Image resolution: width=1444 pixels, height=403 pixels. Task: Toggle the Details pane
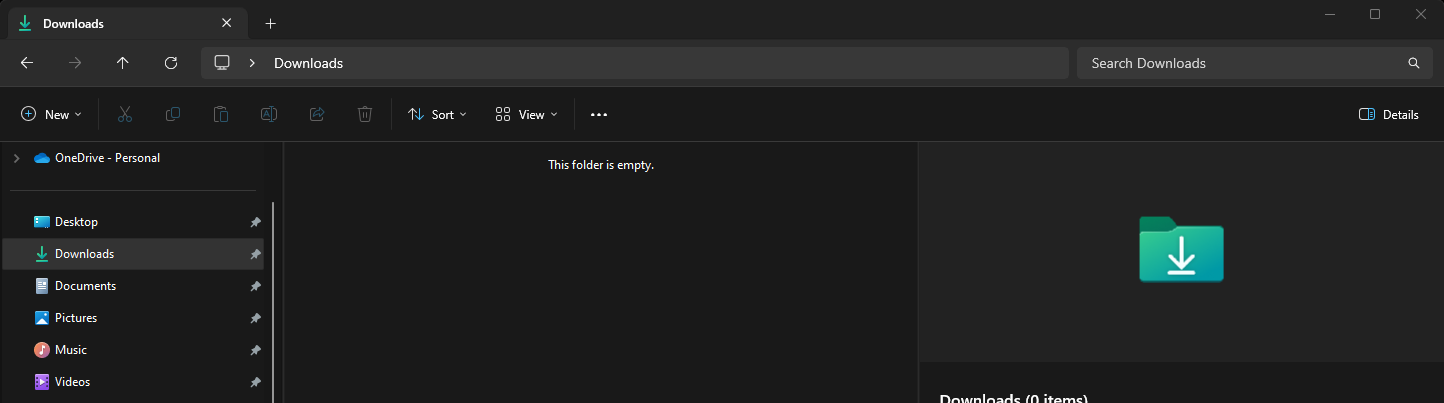click(x=1389, y=115)
